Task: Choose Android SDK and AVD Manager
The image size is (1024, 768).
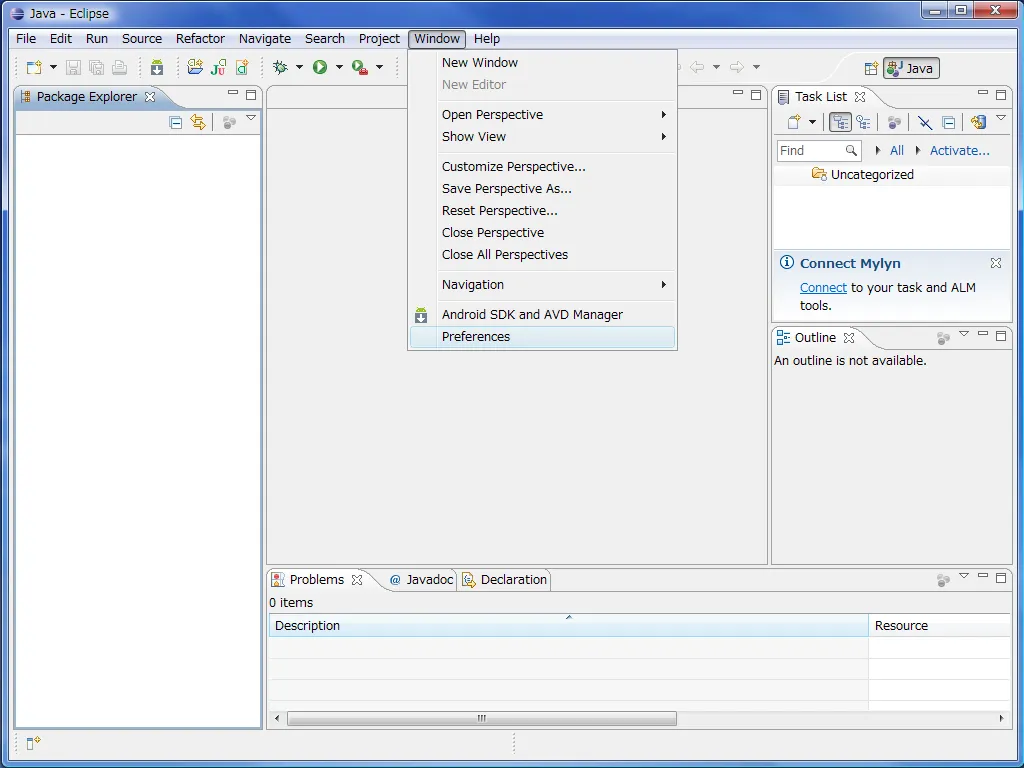Action: tap(542, 315)
